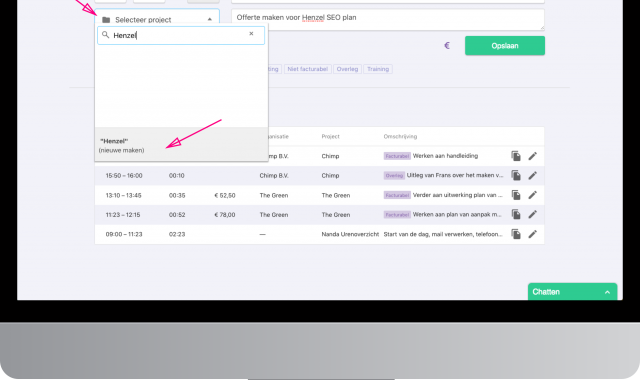The width and height of the screenshot is (640, 380).
Task: Expand the Chatten widget
Action: pos(572,292)
